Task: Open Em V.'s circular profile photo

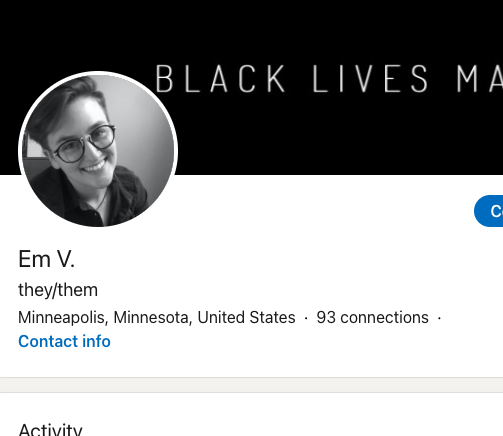Action: 98,151
